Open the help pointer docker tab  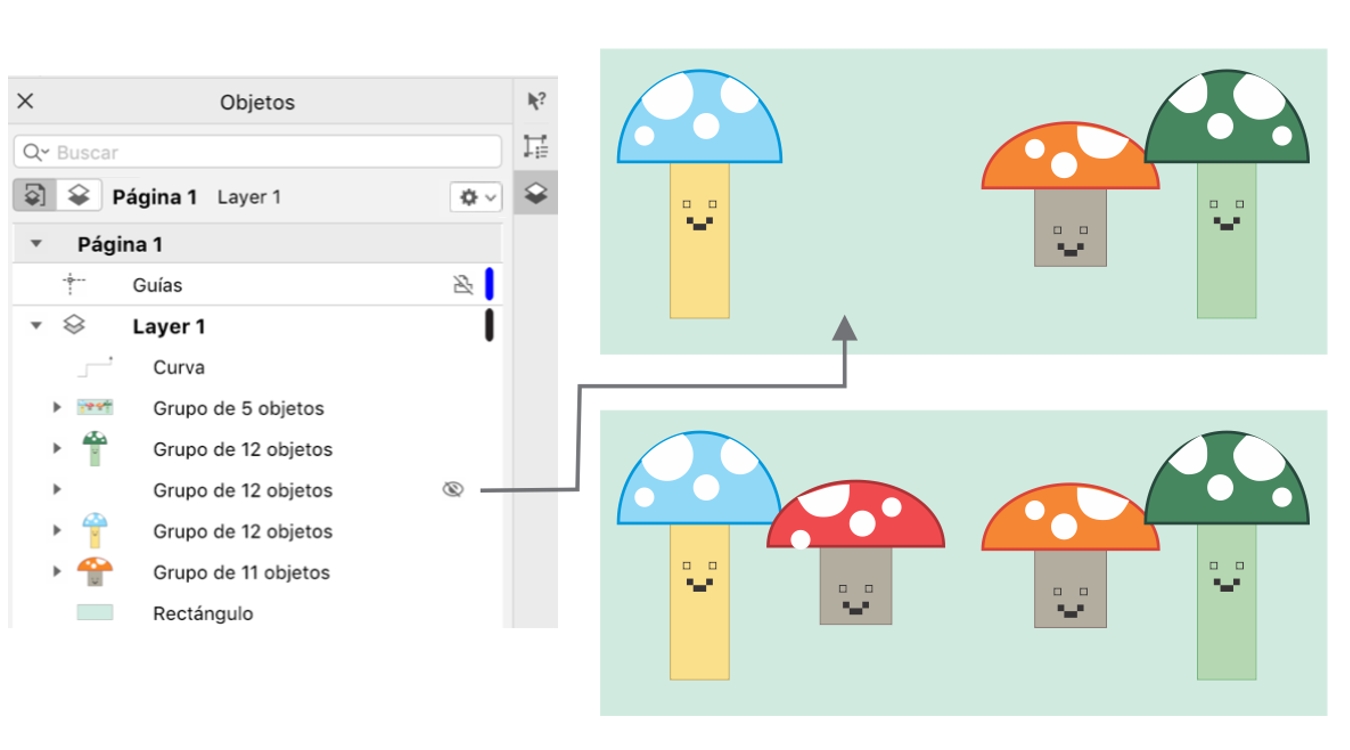pyautogui.click(x=536, y=101)
